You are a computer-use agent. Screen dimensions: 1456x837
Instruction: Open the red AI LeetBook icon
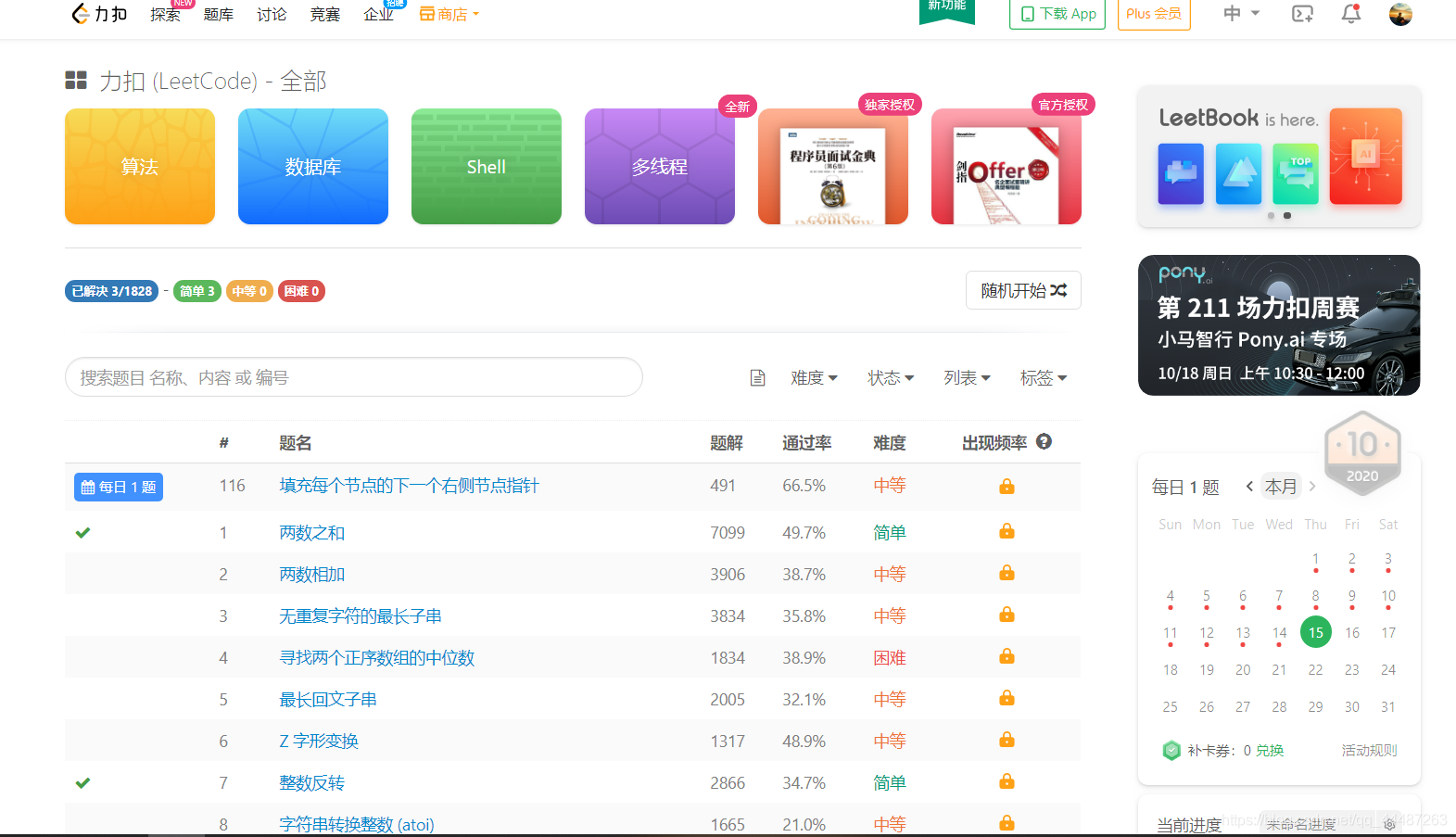pos(1366,157)
